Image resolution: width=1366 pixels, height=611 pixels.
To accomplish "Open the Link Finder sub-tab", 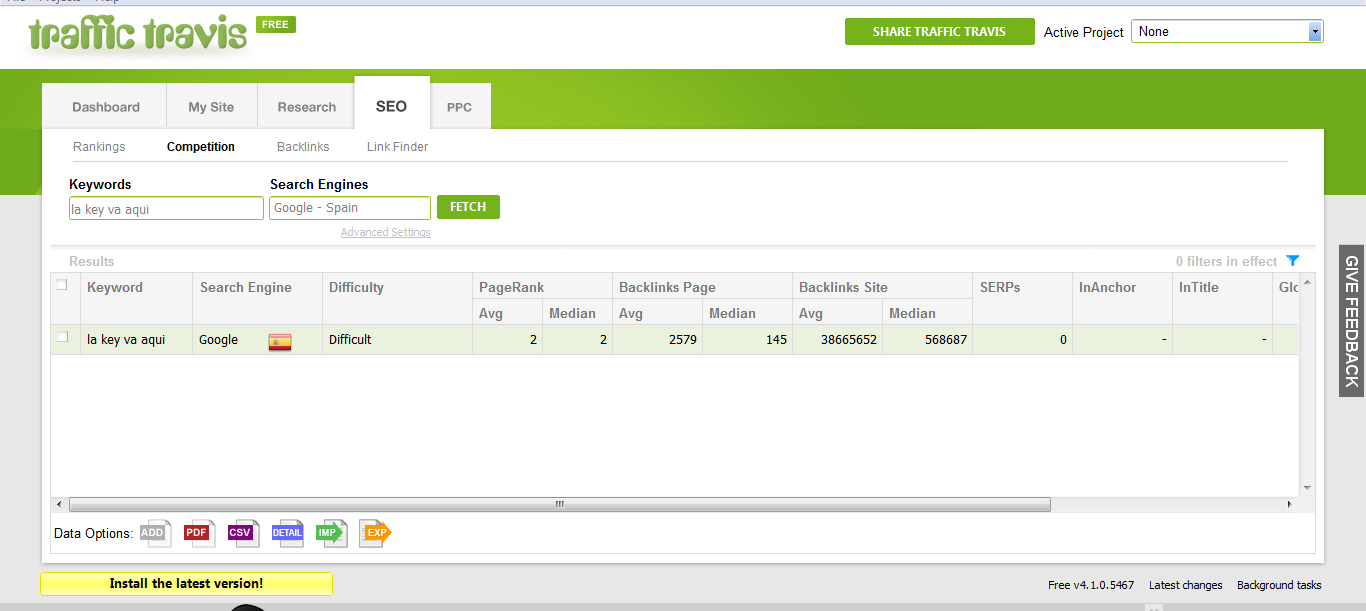I will [397, 147].
